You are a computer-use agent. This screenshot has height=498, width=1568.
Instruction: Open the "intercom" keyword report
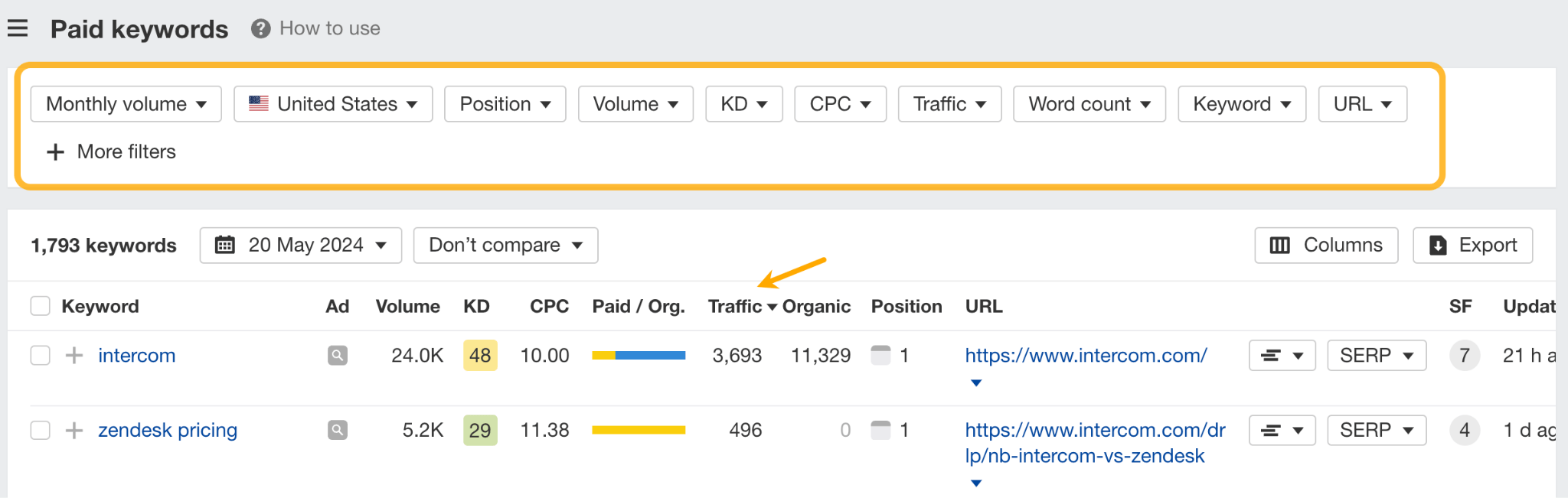point(136,355)
